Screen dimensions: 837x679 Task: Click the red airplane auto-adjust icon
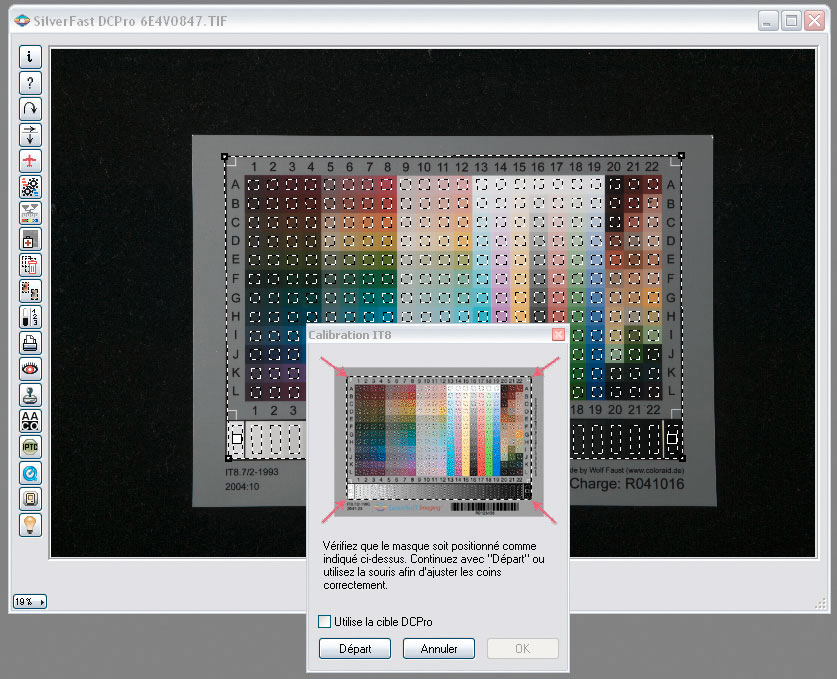(30, 161)
